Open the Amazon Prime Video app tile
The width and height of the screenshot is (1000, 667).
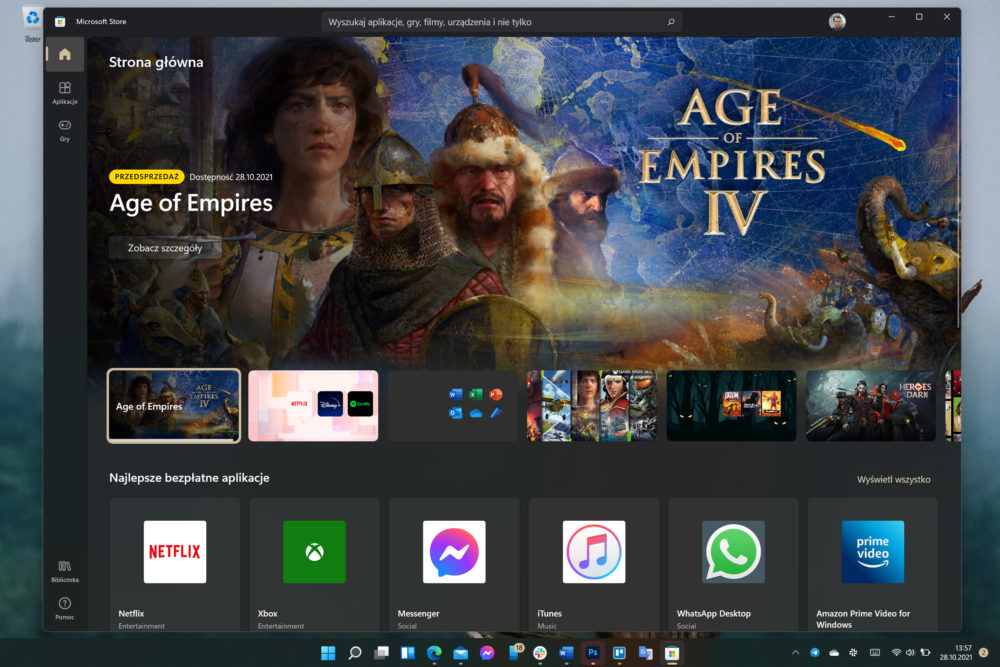(873, 564)
